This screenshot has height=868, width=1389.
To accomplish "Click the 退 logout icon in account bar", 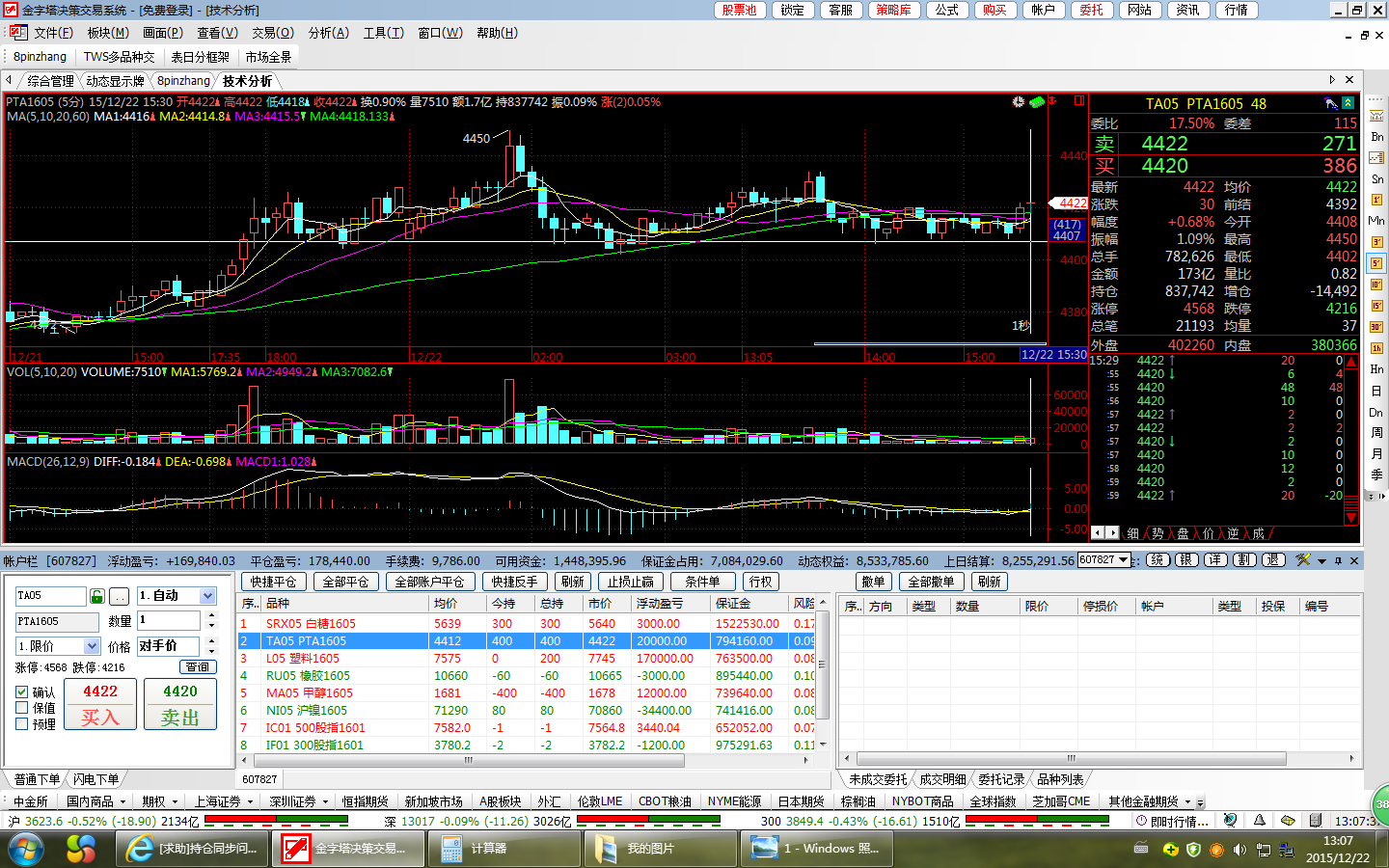I will 1273,560.
